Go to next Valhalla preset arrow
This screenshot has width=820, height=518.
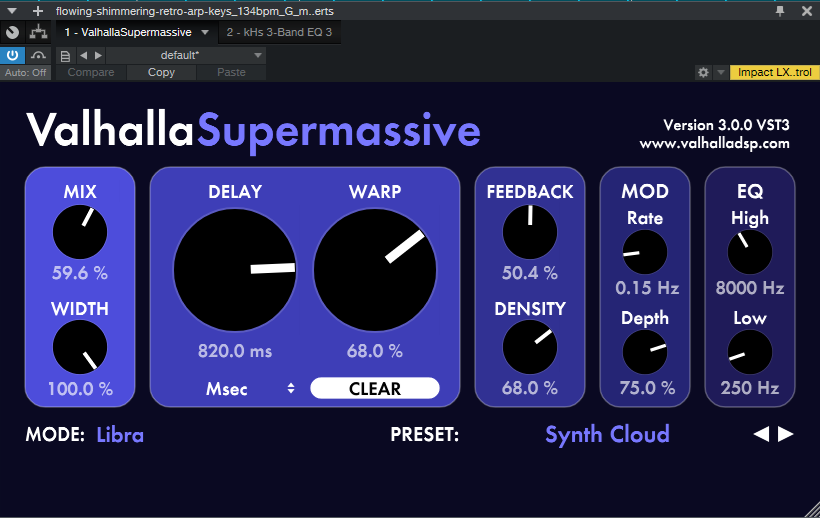coord(786,434)
